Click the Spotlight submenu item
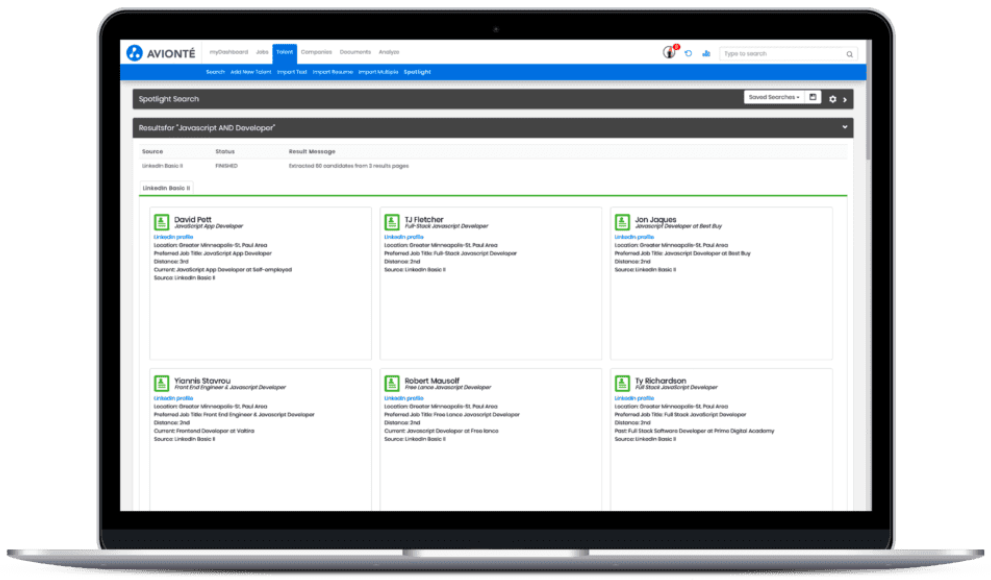Image resolution: width=991 pixels, height=580 pixels. (417, 72)
